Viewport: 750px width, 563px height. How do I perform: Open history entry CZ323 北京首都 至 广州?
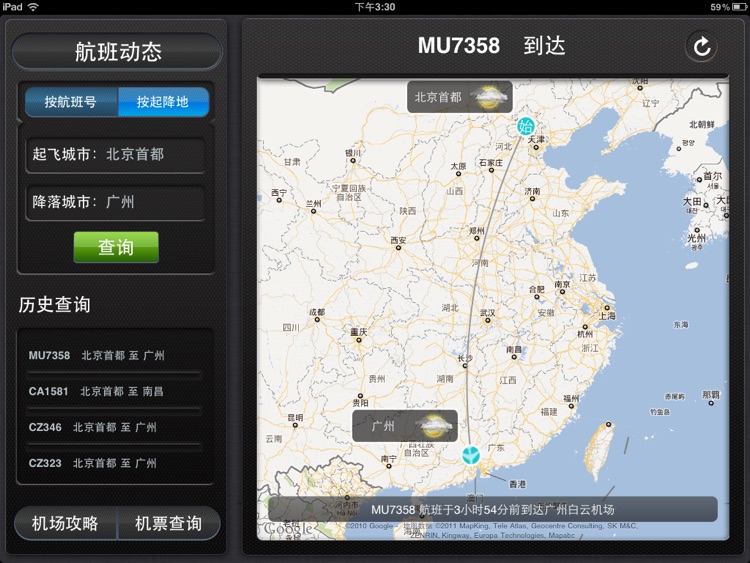115,463
